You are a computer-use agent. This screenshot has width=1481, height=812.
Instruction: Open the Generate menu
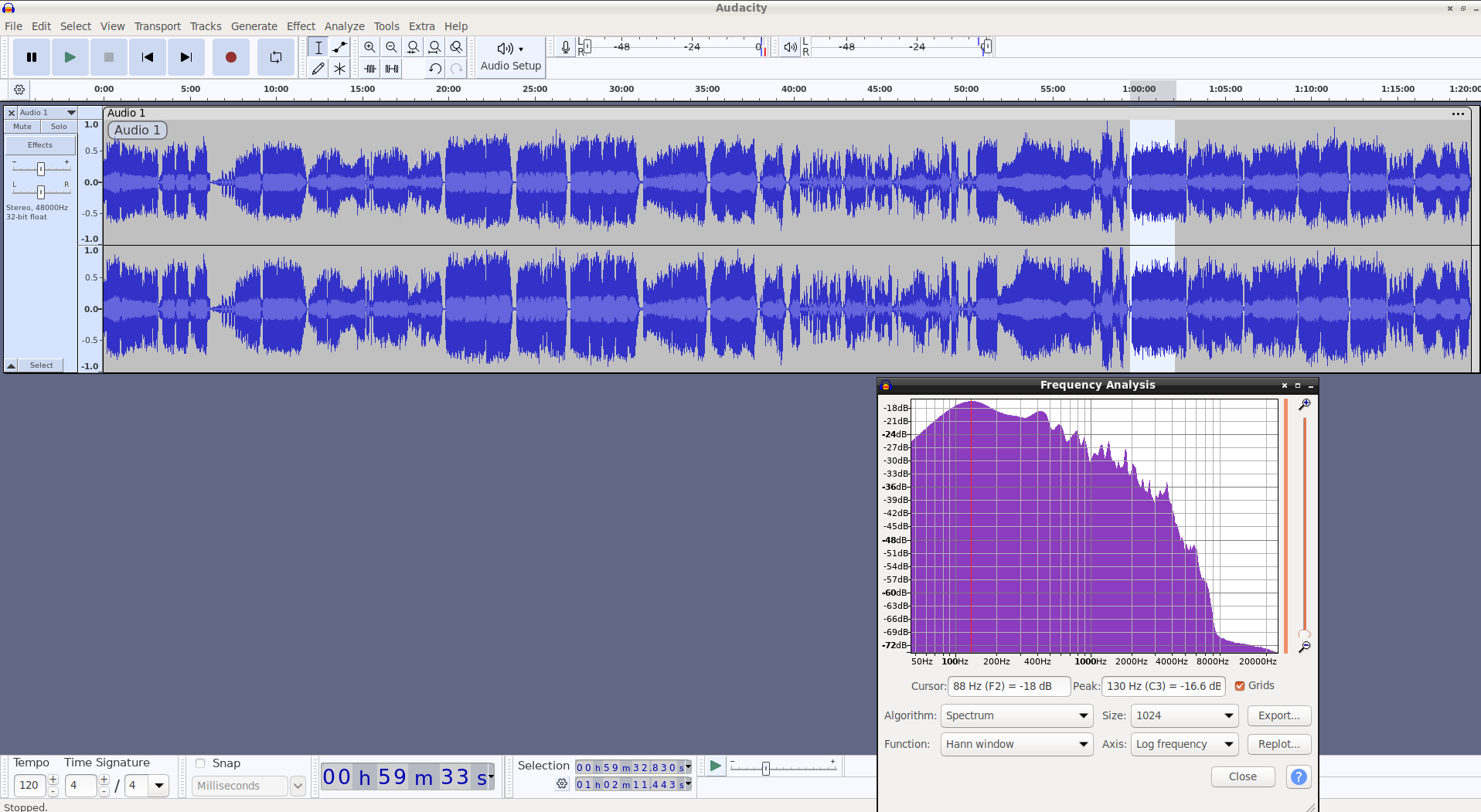point(254,26)
